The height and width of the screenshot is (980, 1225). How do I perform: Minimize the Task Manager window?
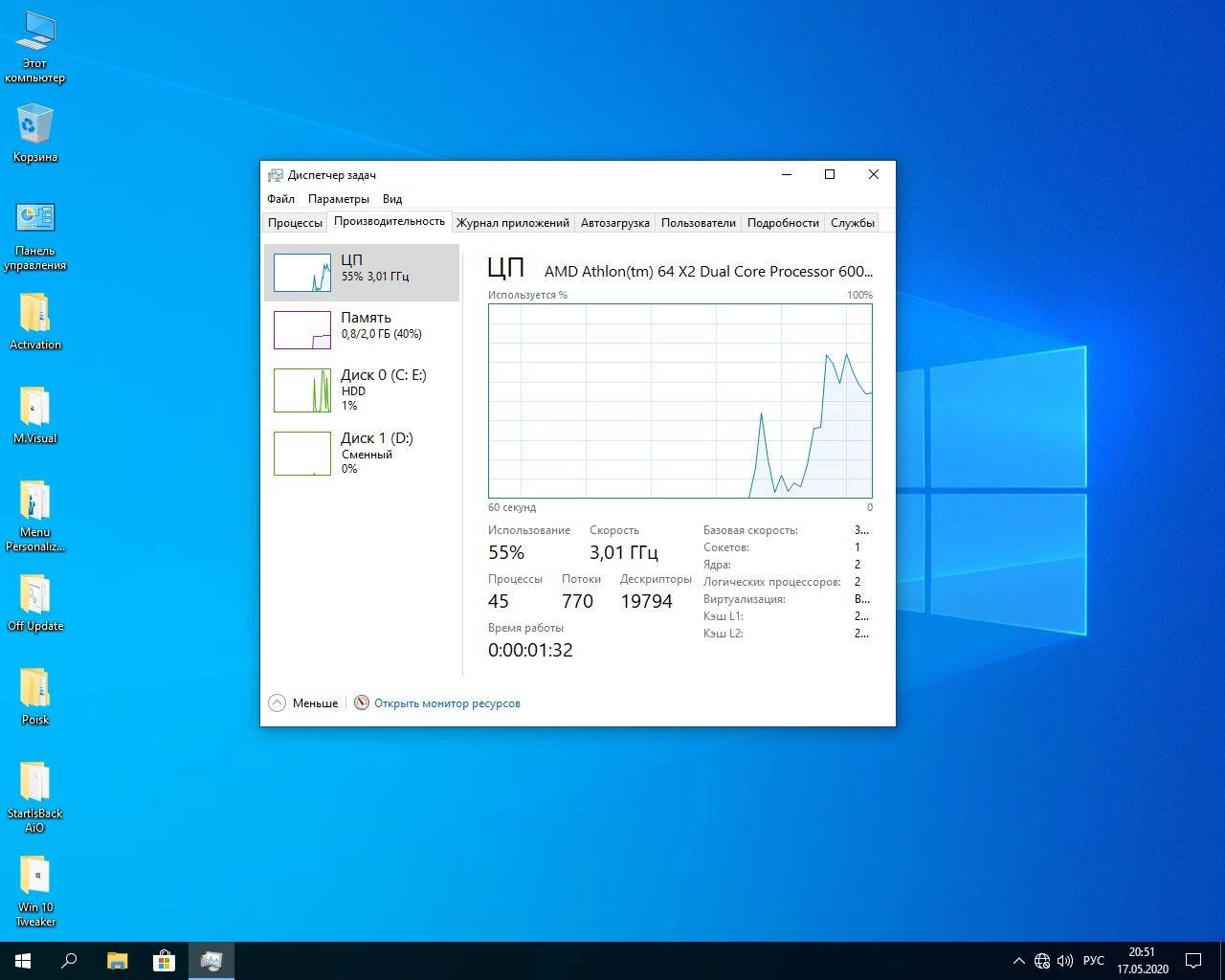(787, 174)
